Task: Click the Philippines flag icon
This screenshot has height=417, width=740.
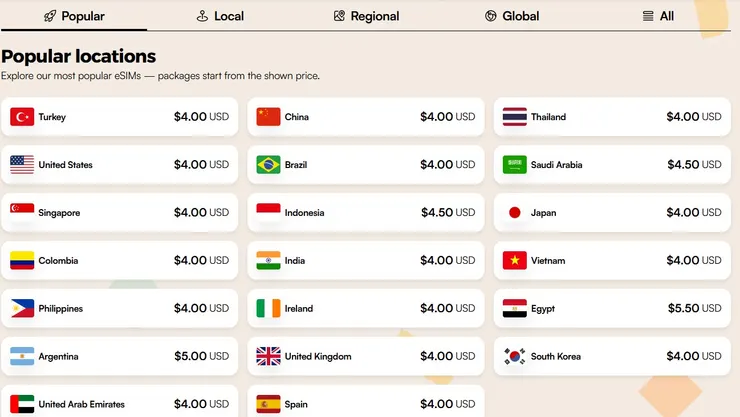Action: 22,309
